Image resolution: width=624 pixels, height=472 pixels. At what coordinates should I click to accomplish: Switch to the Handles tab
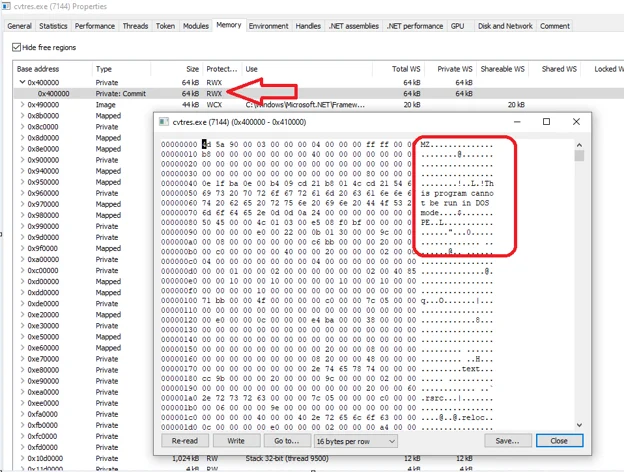pyautogui.click(x=308, y=26)
